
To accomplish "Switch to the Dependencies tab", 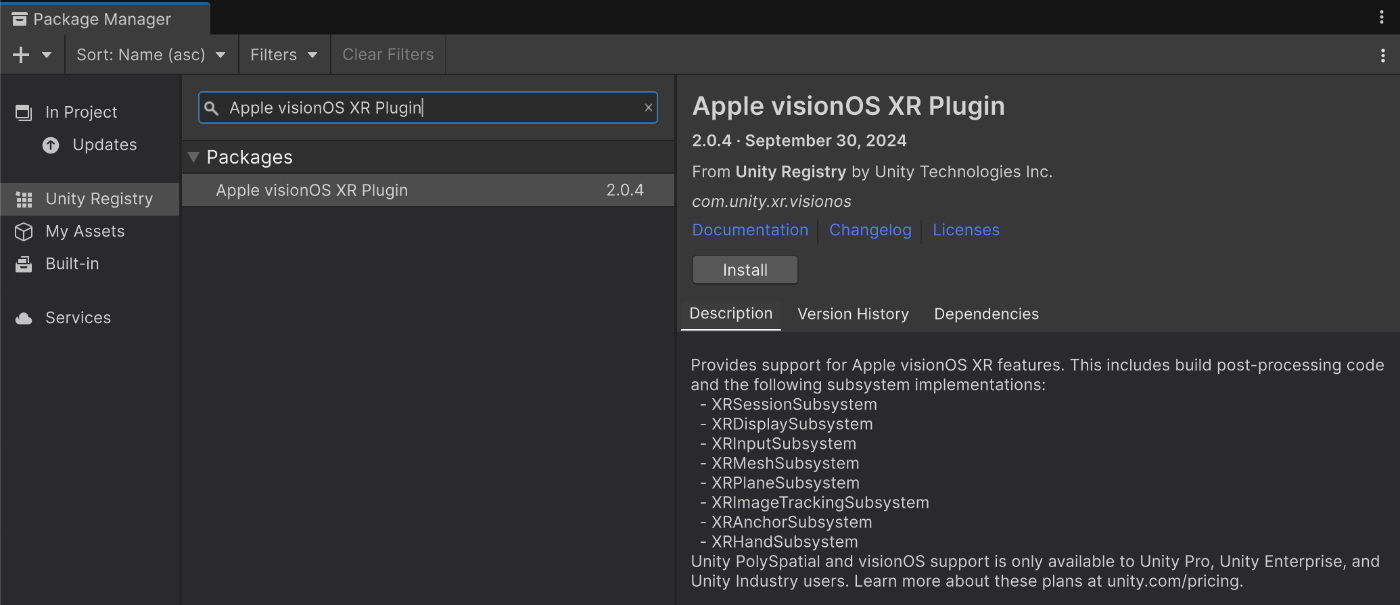I will pyautogui.click(x=986, y=314).
